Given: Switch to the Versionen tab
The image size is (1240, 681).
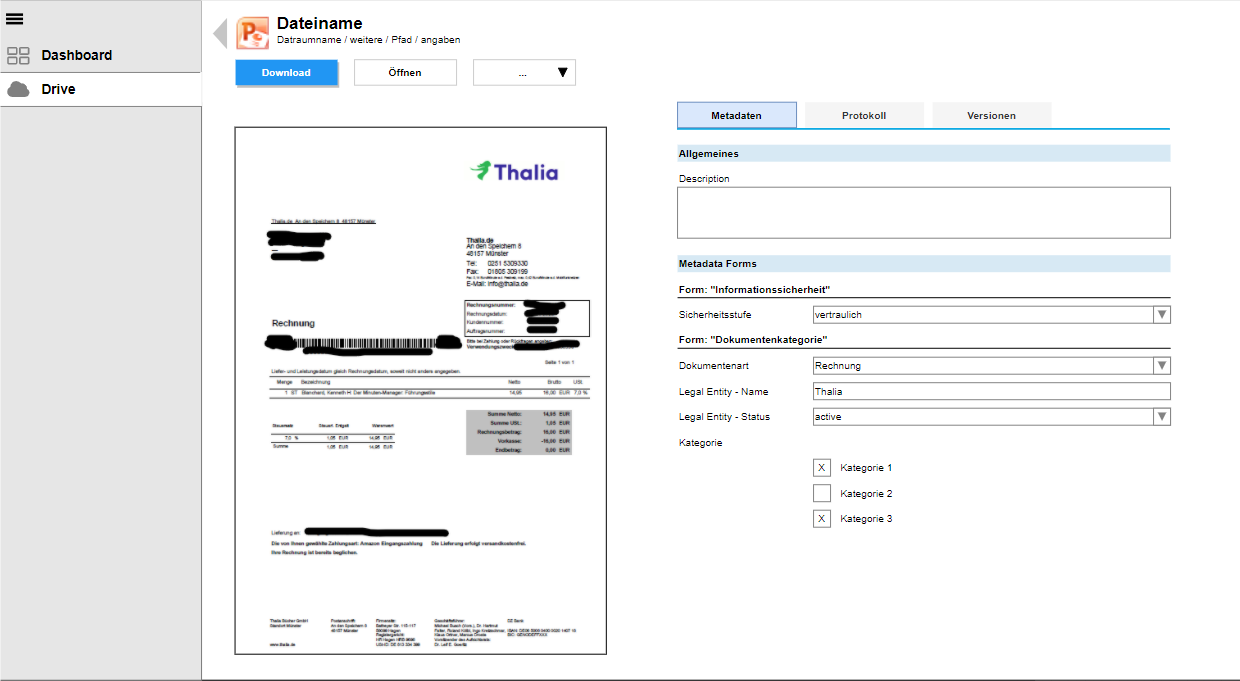Looking at the screenshot, I should 991,116.
